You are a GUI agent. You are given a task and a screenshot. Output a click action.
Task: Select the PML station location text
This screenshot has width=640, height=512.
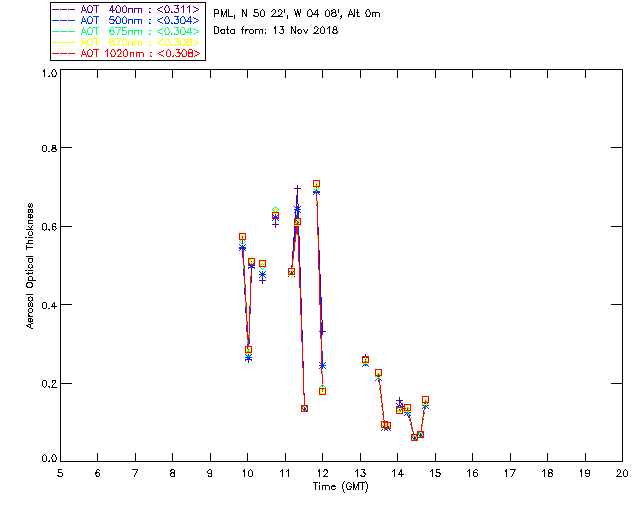pyautogui.click(x=297, y=14)
